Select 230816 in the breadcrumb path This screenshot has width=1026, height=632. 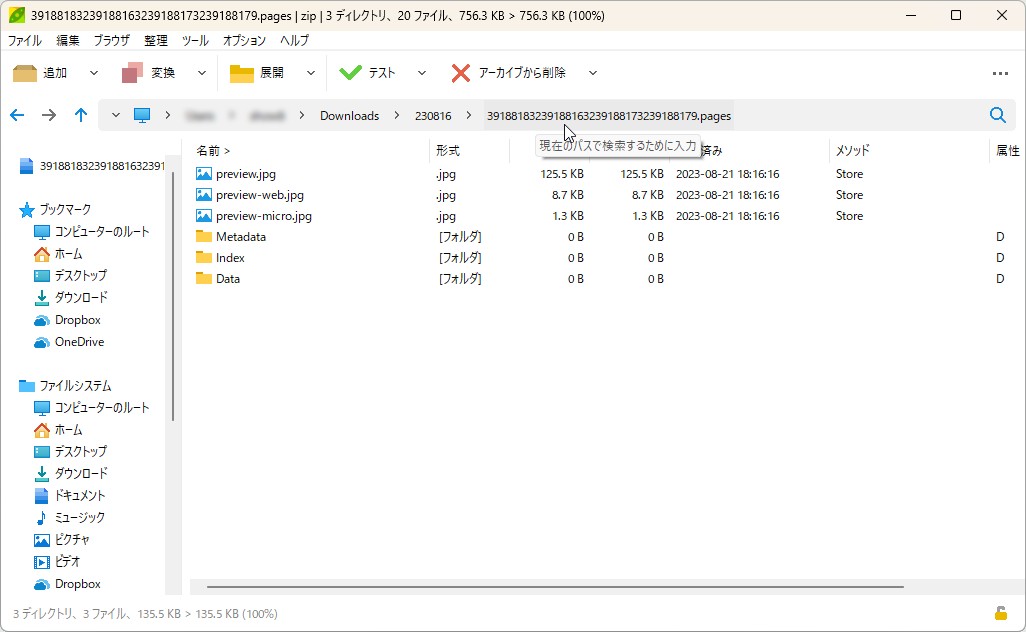[433, 116]
